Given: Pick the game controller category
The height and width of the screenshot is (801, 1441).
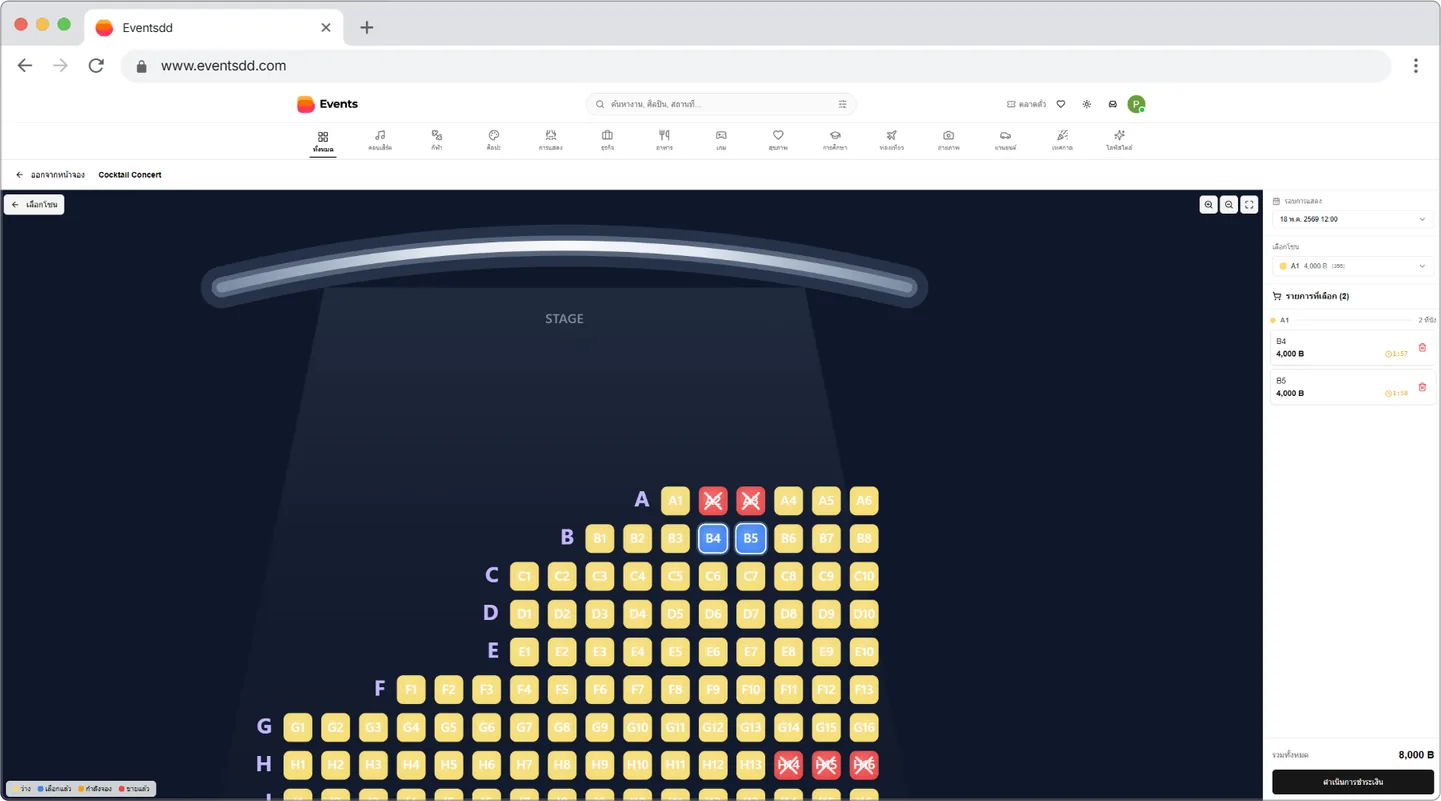Looking at the screenshot, I should 721,140.
